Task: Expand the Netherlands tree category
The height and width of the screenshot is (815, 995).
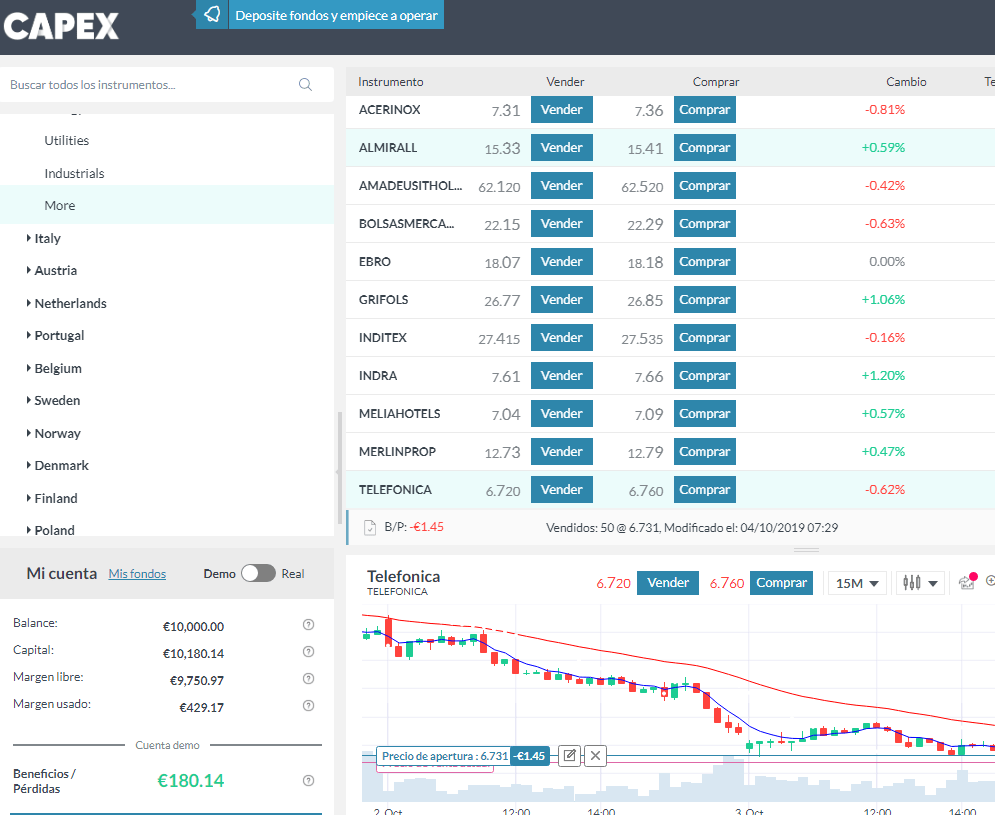Action: (x=70, y=303)
